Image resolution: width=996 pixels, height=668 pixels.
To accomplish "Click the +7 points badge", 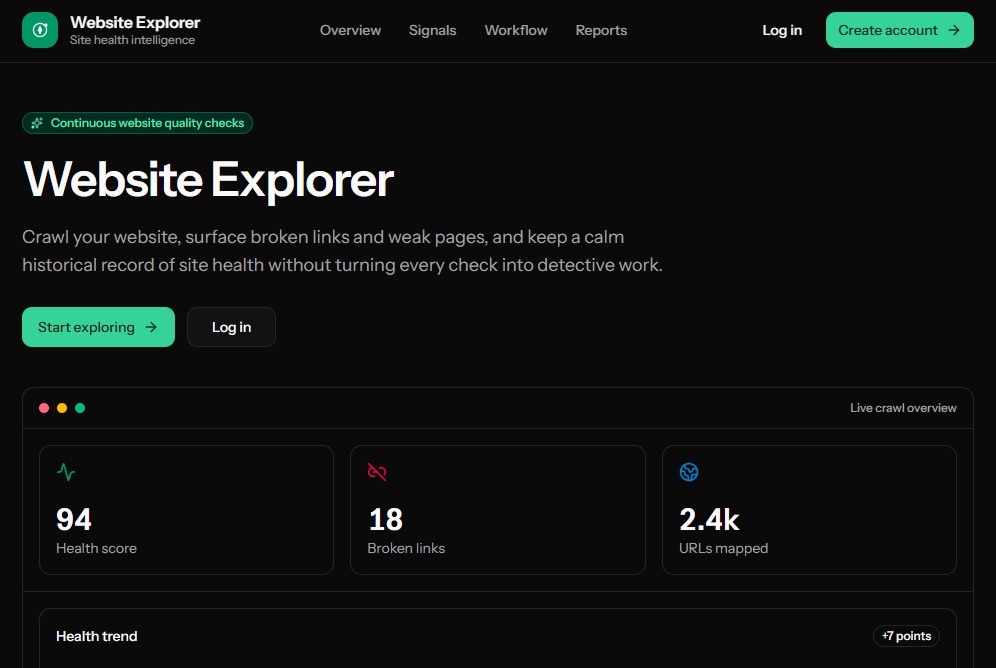I will 906,636.
